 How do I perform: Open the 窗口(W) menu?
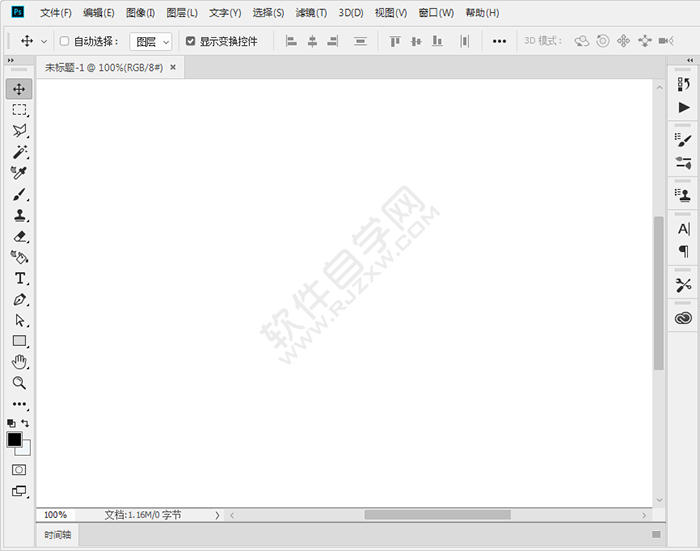pos(436,13)
